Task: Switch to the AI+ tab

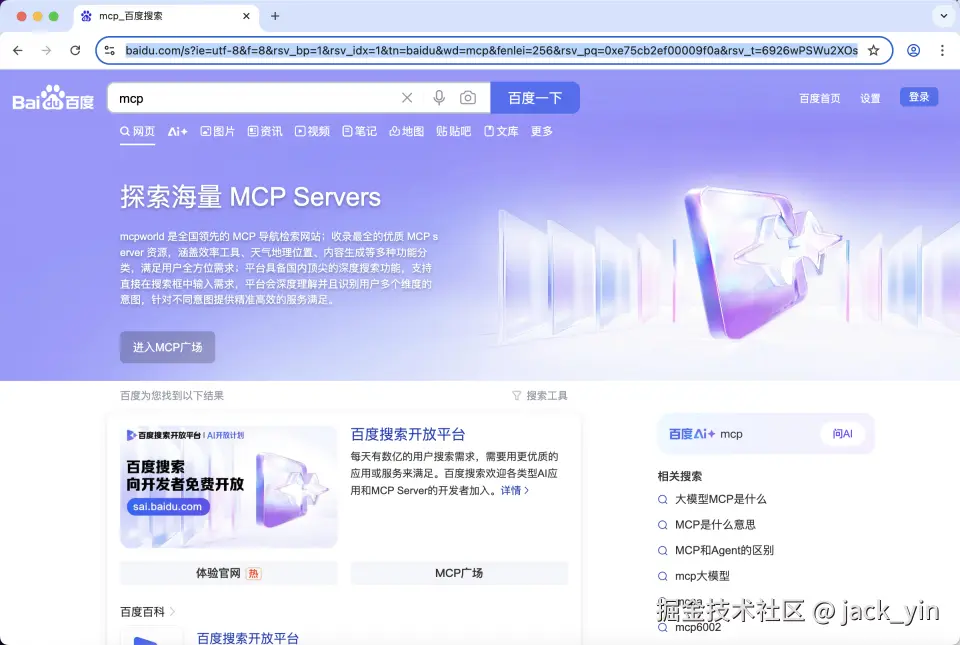Action: click(x=178, y=131)
